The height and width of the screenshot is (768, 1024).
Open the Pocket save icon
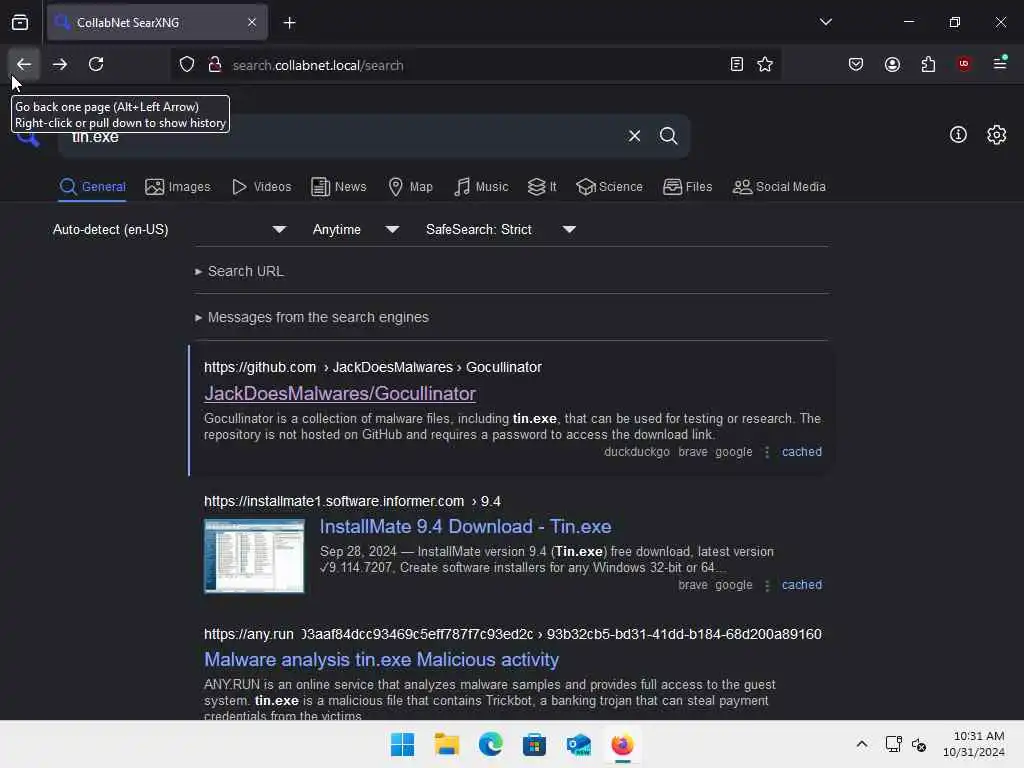coord(856,64)
